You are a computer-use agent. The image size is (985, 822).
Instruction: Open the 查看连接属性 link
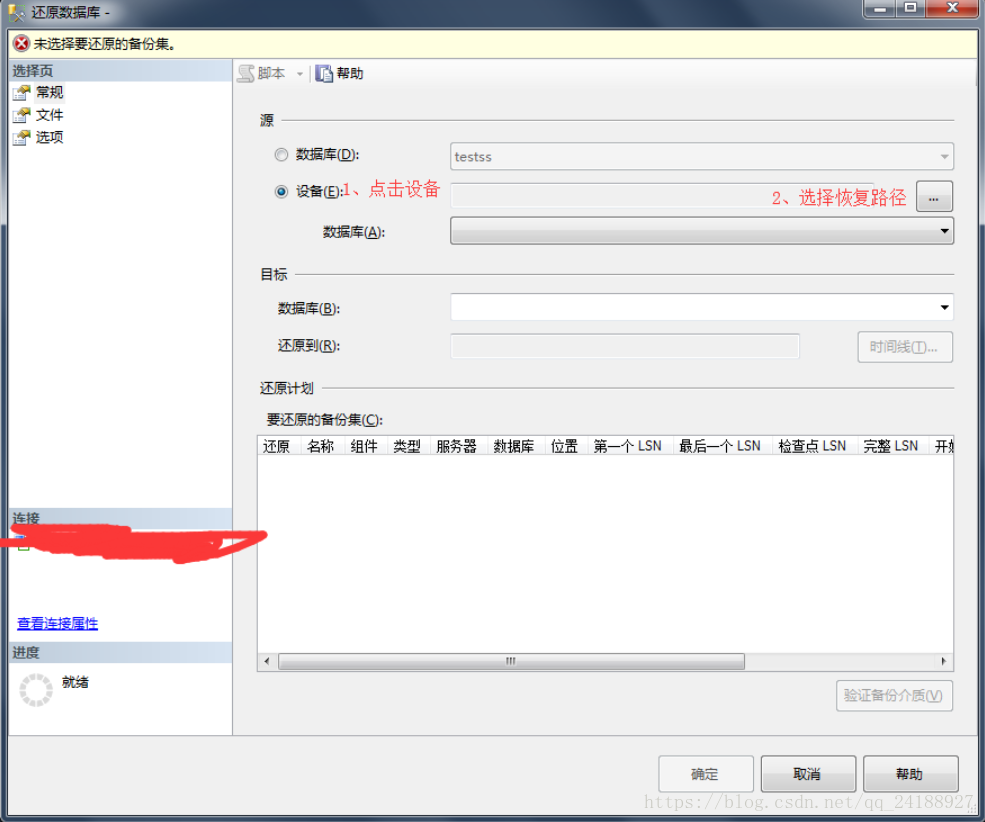pyautogui.click(x=58, y=624)
